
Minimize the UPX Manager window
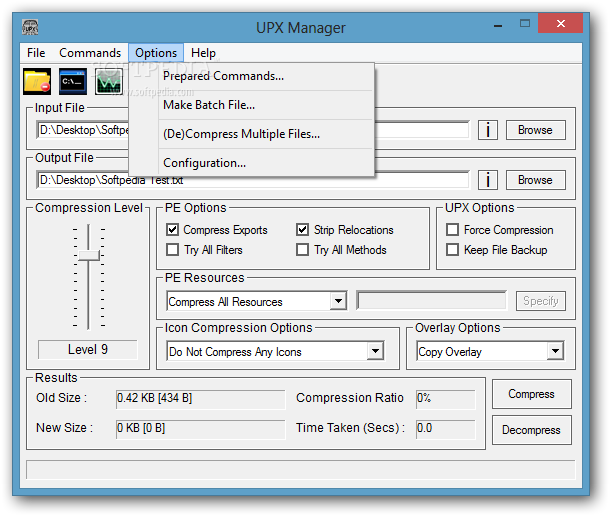point(498,25)
